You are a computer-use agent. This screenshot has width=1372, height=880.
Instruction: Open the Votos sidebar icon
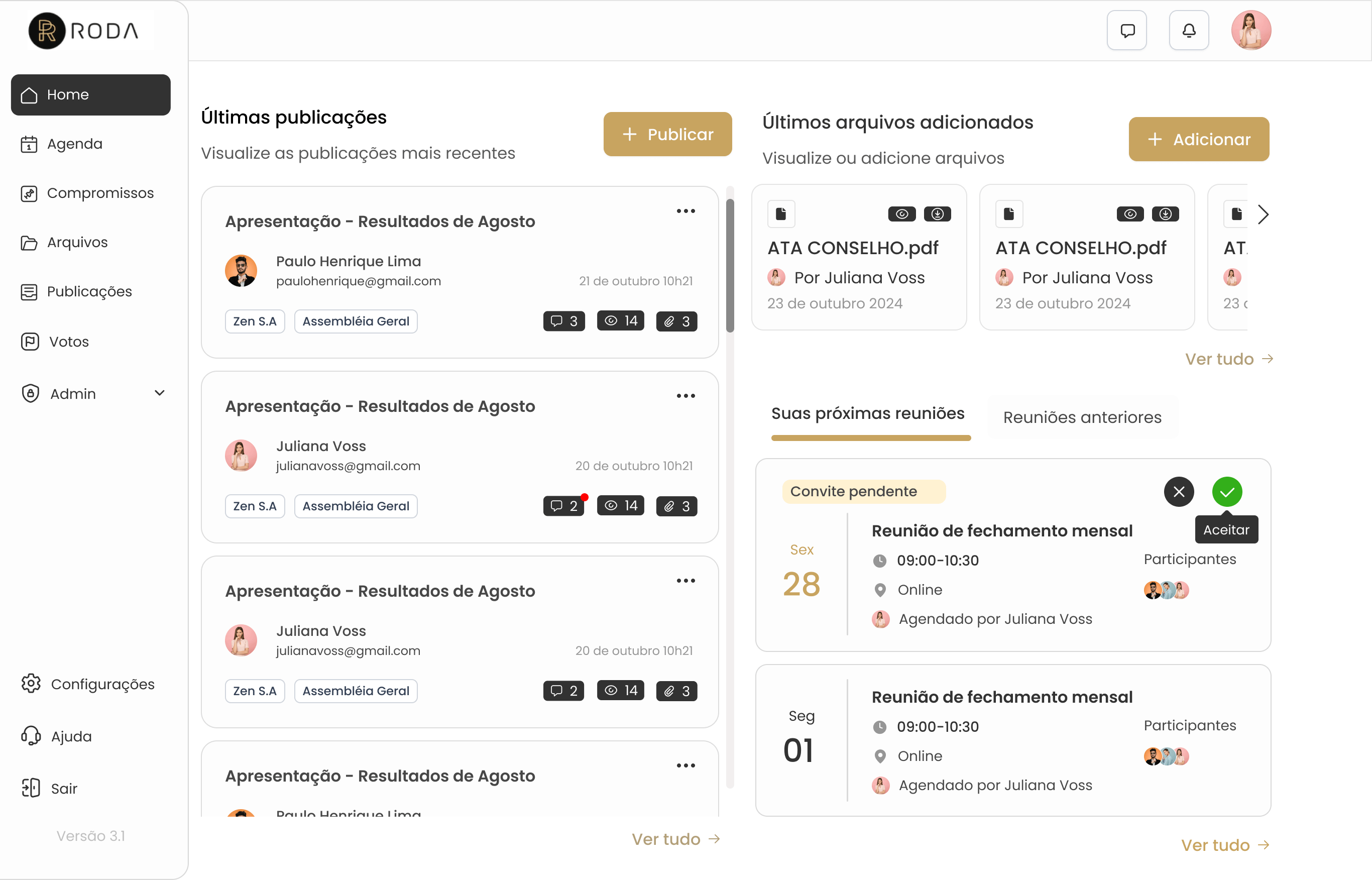pyautogui.click(x=30, y=342)
